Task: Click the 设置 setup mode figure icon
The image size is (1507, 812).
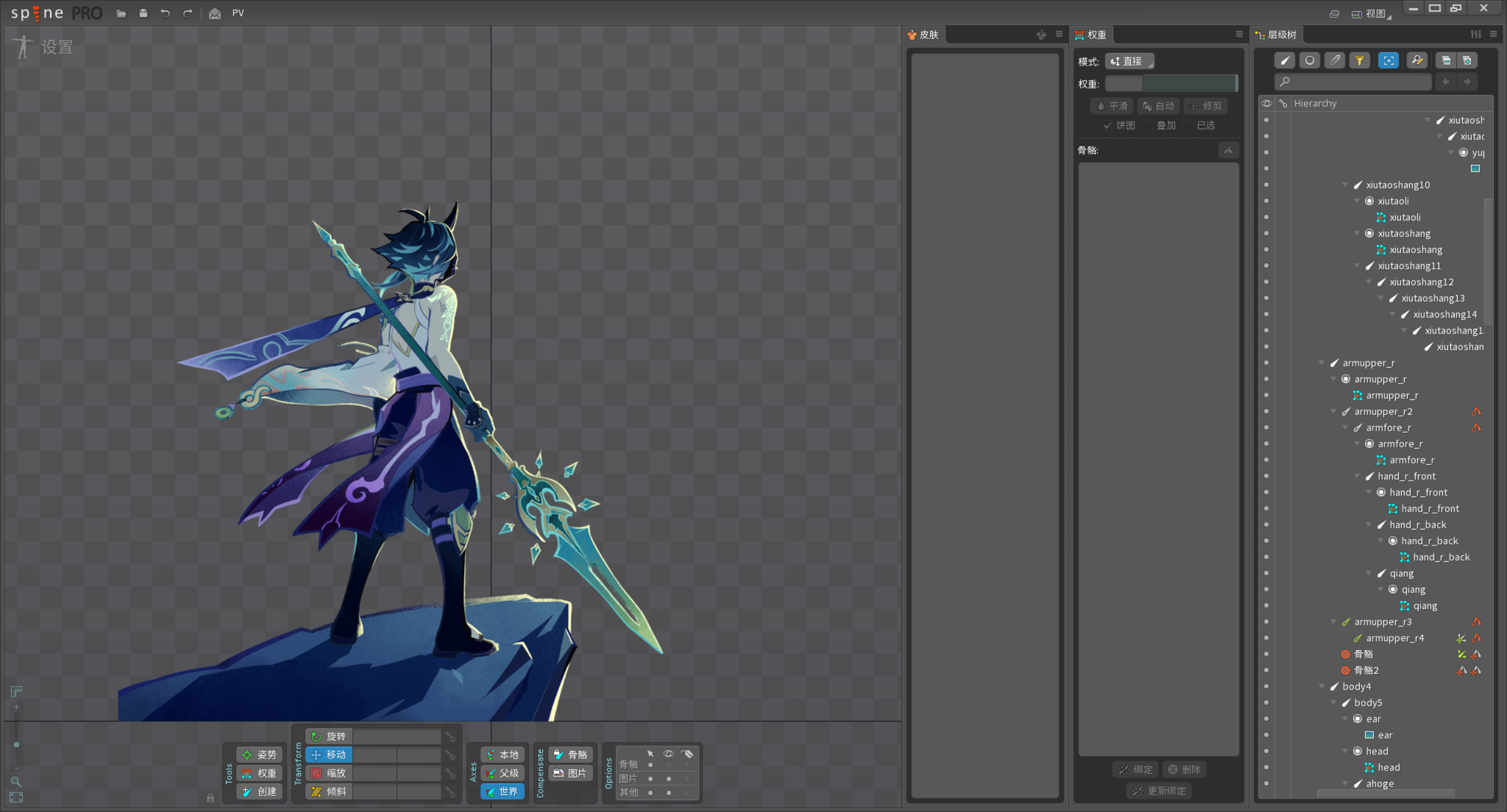Action: pyautogui.click(x=23, y=46)
